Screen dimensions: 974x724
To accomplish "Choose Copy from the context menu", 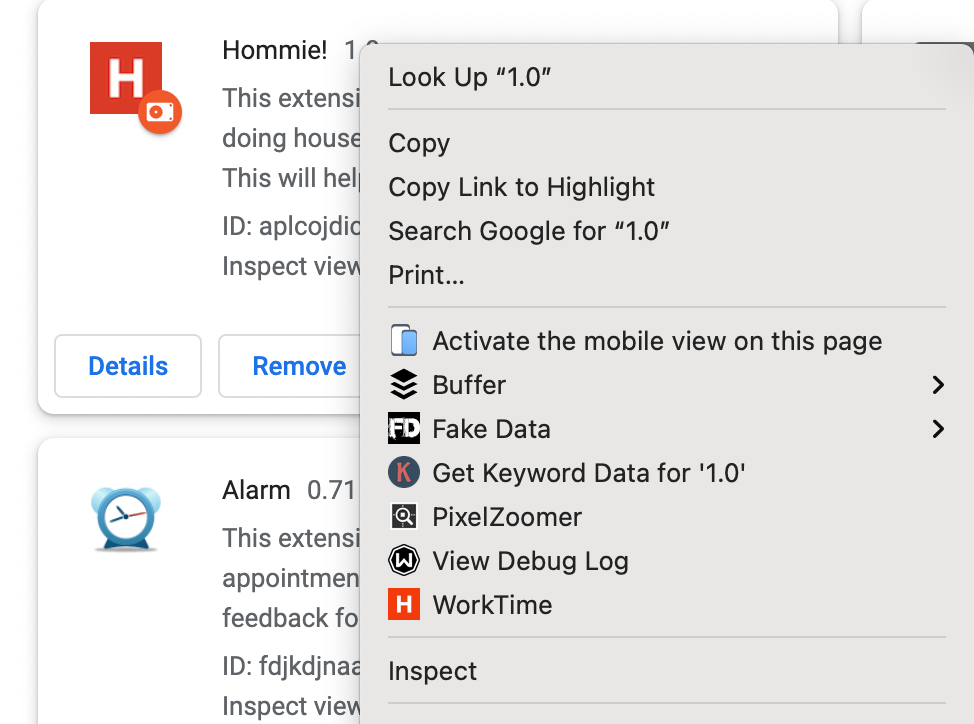I will [x=419, y=143].
